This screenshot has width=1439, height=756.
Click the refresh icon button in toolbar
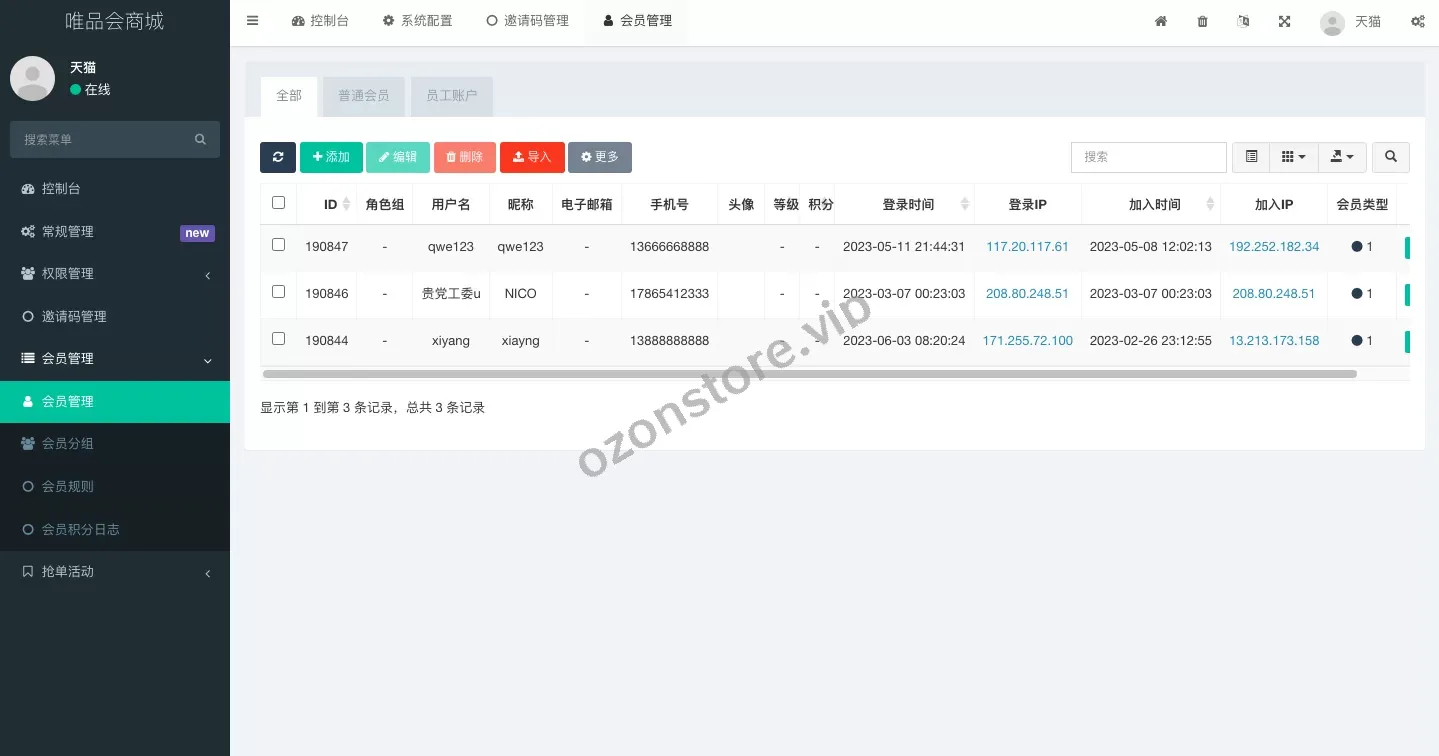click(278, 157)
